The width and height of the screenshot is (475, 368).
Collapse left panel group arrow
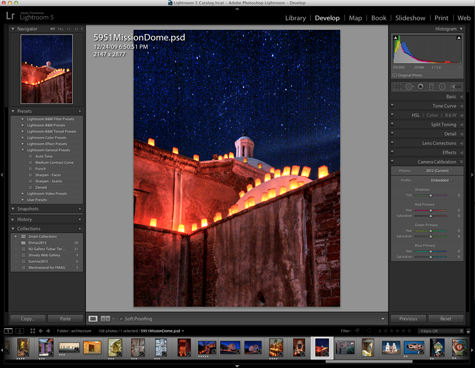coord(2,175)
